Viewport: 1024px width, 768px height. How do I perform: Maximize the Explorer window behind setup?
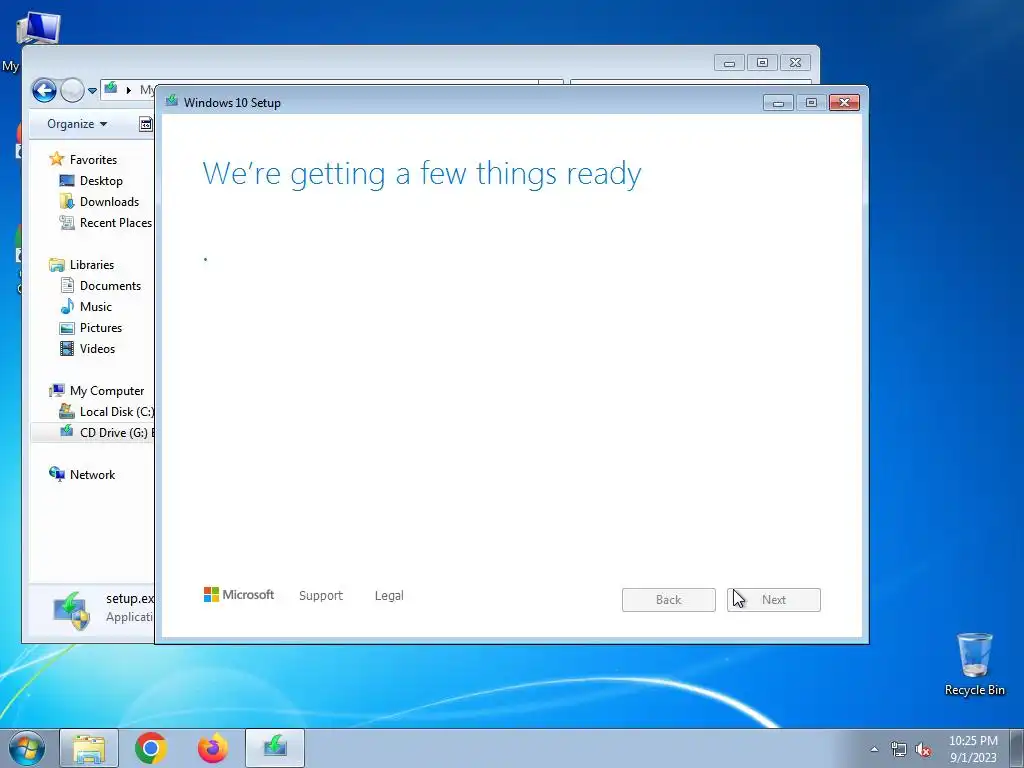coord(762,63)
